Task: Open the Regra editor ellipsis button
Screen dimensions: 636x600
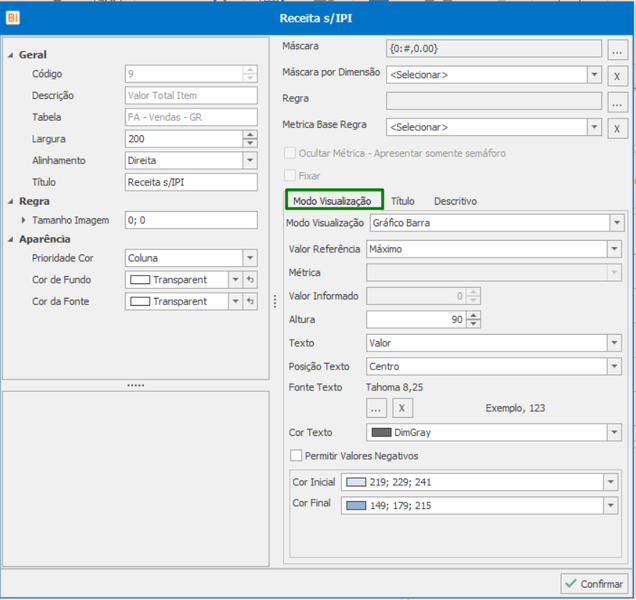Action: [617, 102]
